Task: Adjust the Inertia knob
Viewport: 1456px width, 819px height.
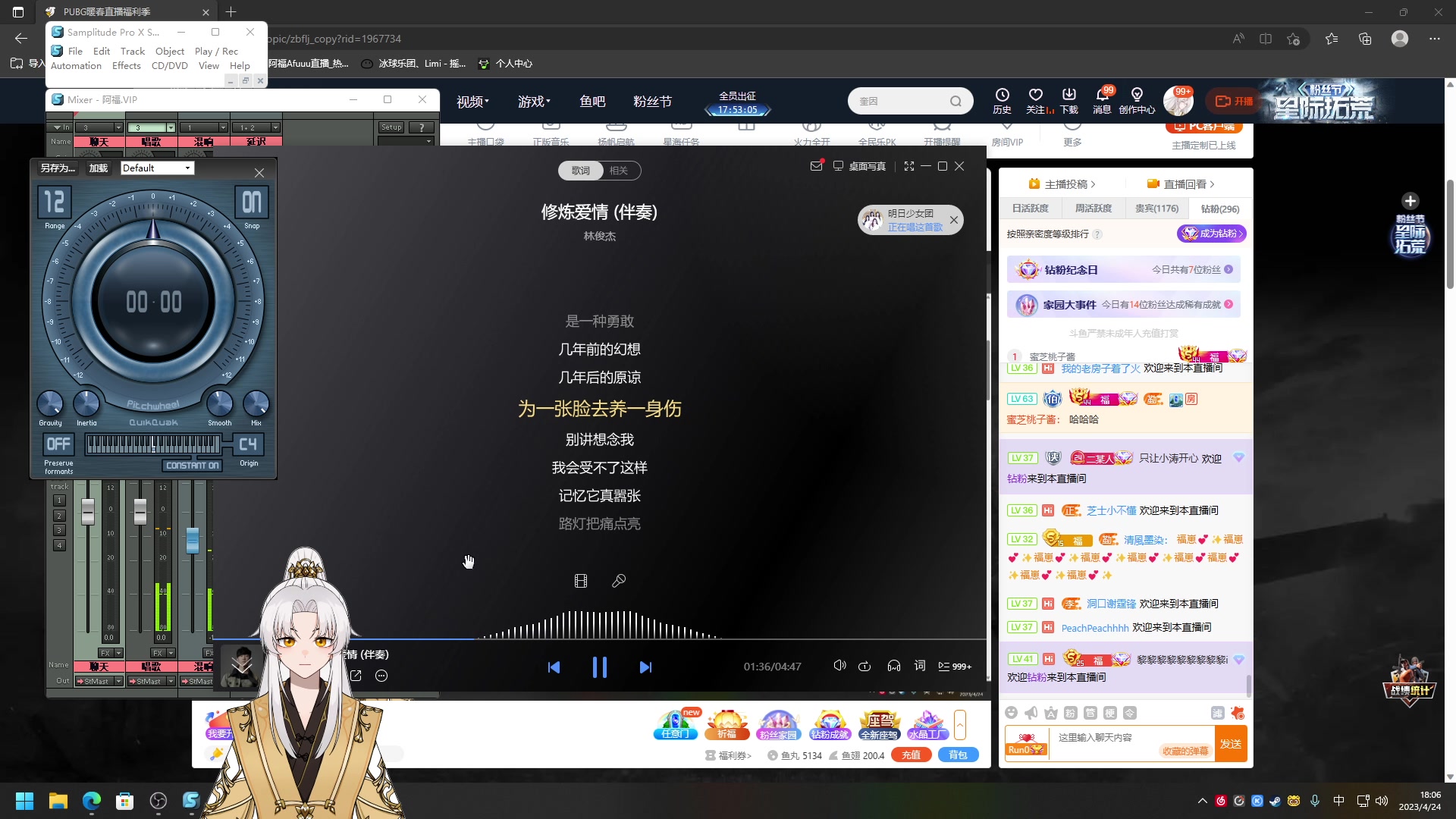Action: pyautogui.click(x=86, y=403)
